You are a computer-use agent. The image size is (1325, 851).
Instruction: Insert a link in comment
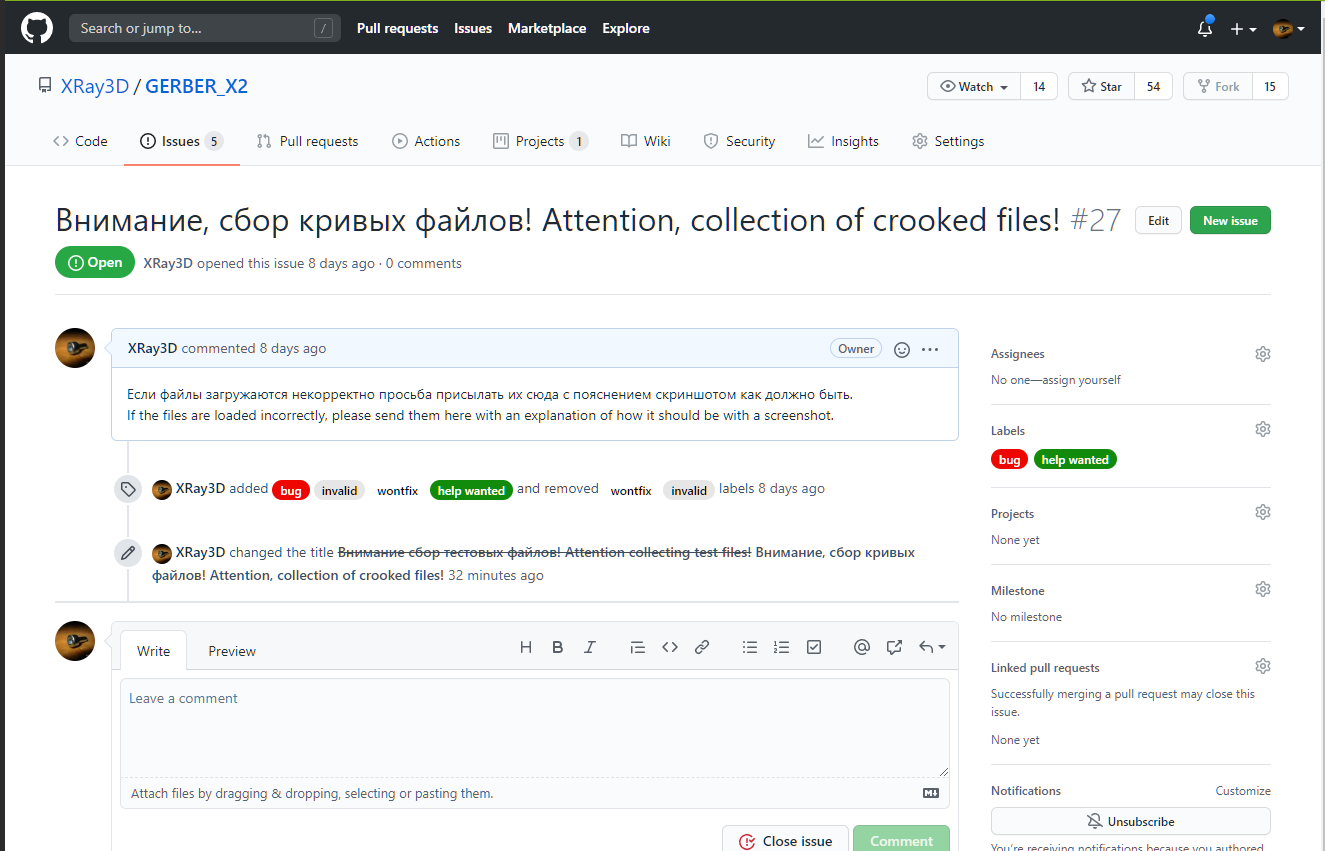(702, 647)
